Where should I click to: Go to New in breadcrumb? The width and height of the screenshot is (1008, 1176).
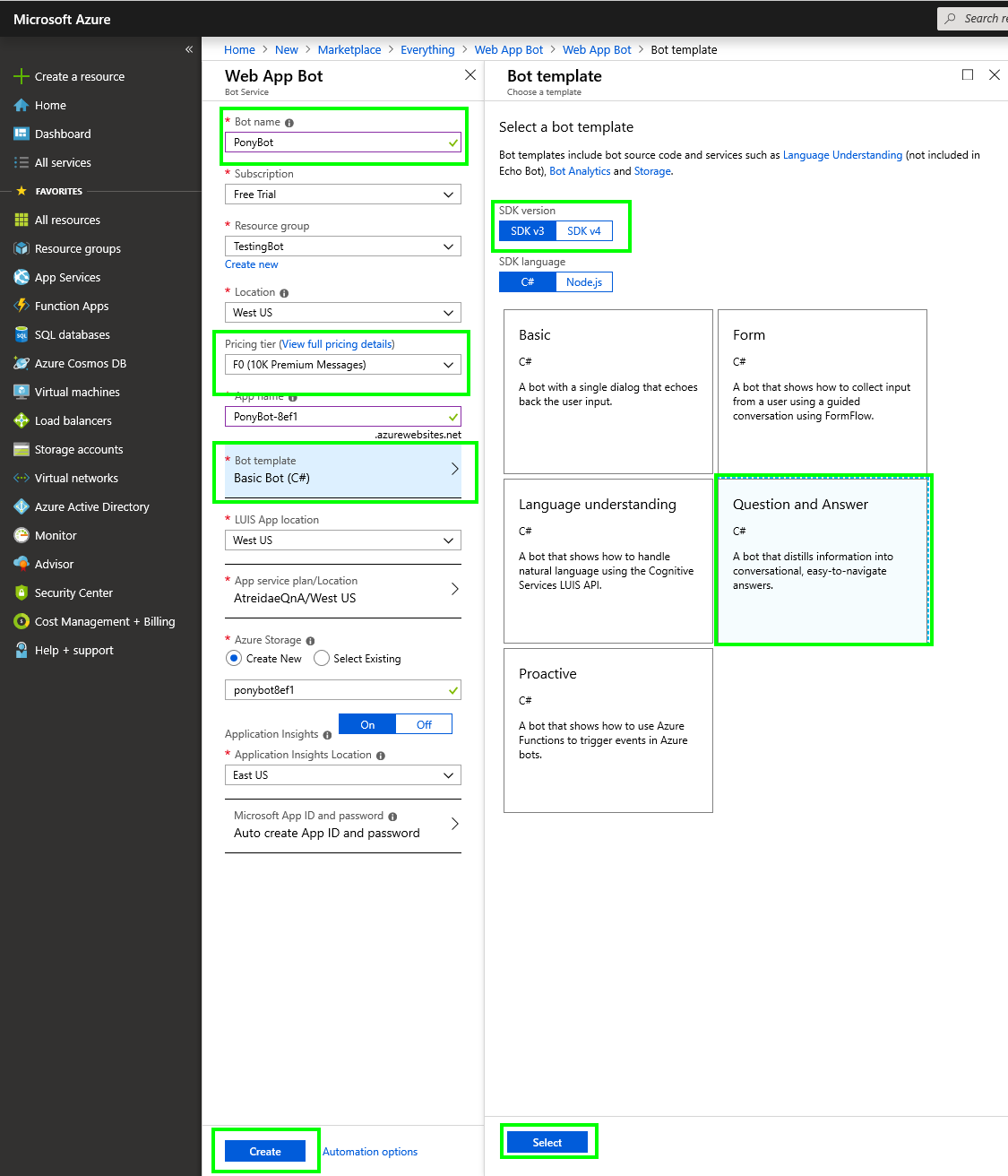[287, 49]
